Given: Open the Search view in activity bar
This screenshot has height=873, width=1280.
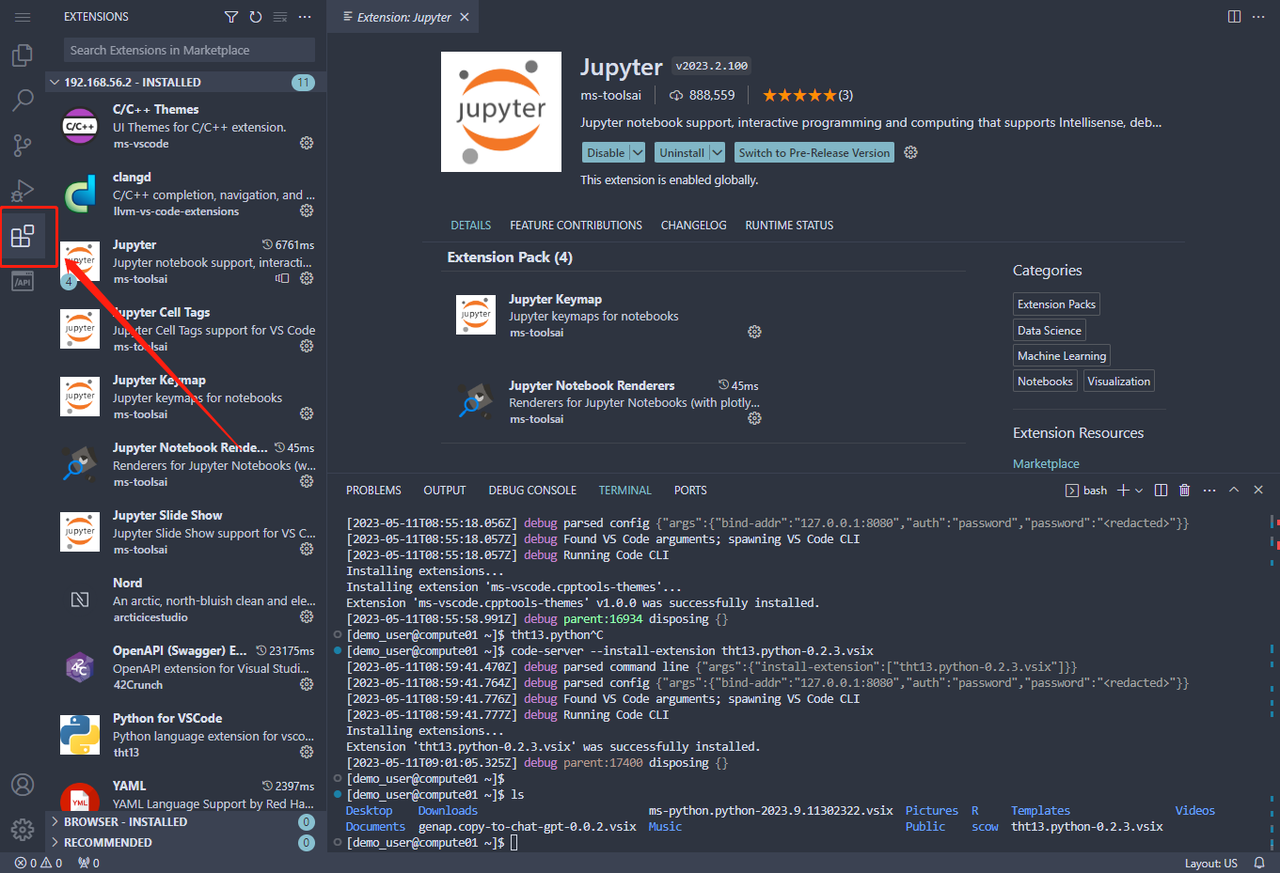Looking at the screenshot, I should click(22, 101).
